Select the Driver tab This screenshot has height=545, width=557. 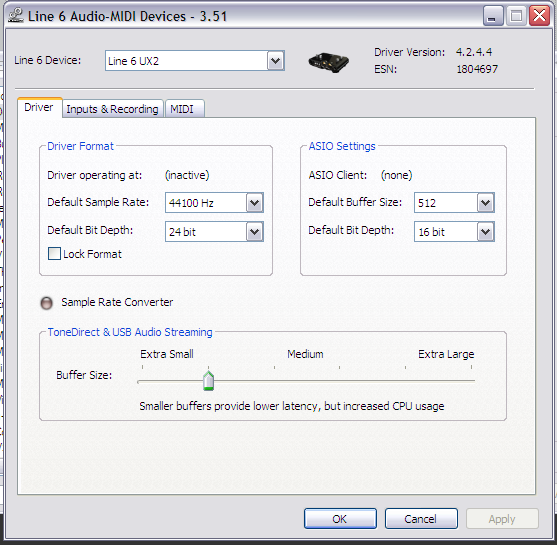[39, 107]
